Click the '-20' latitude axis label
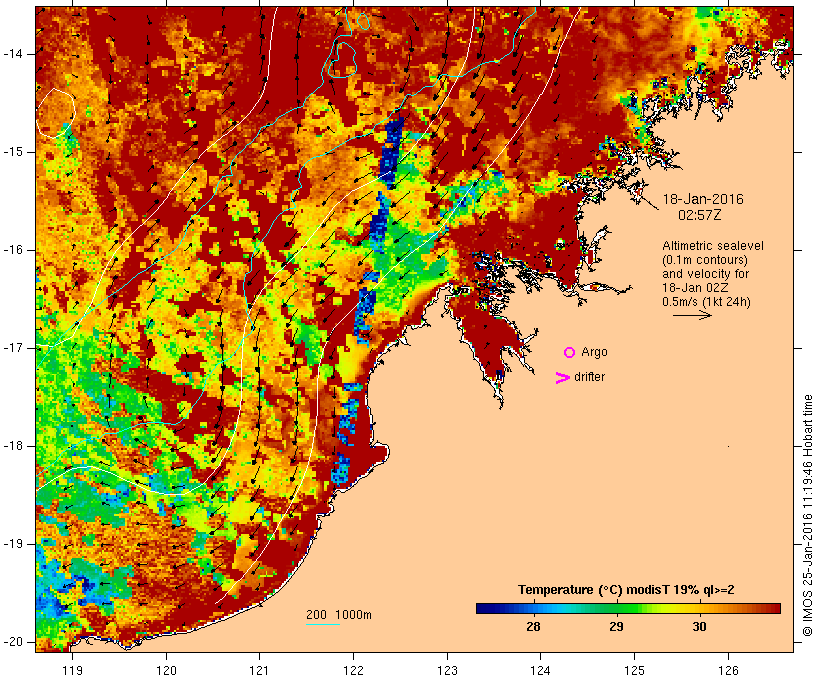The height and width of the screenshot is (680, 820). [x=12, y=642]
